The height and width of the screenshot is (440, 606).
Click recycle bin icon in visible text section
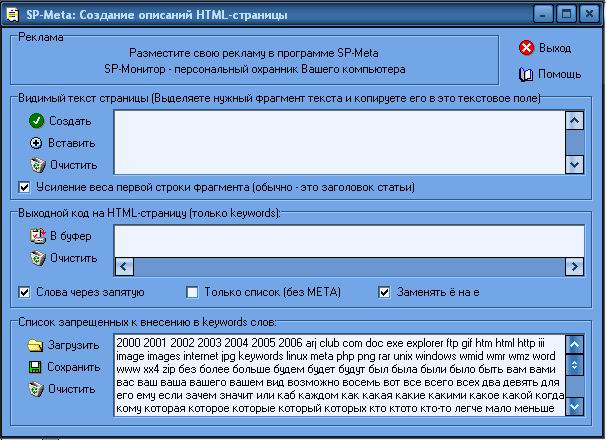38,165
